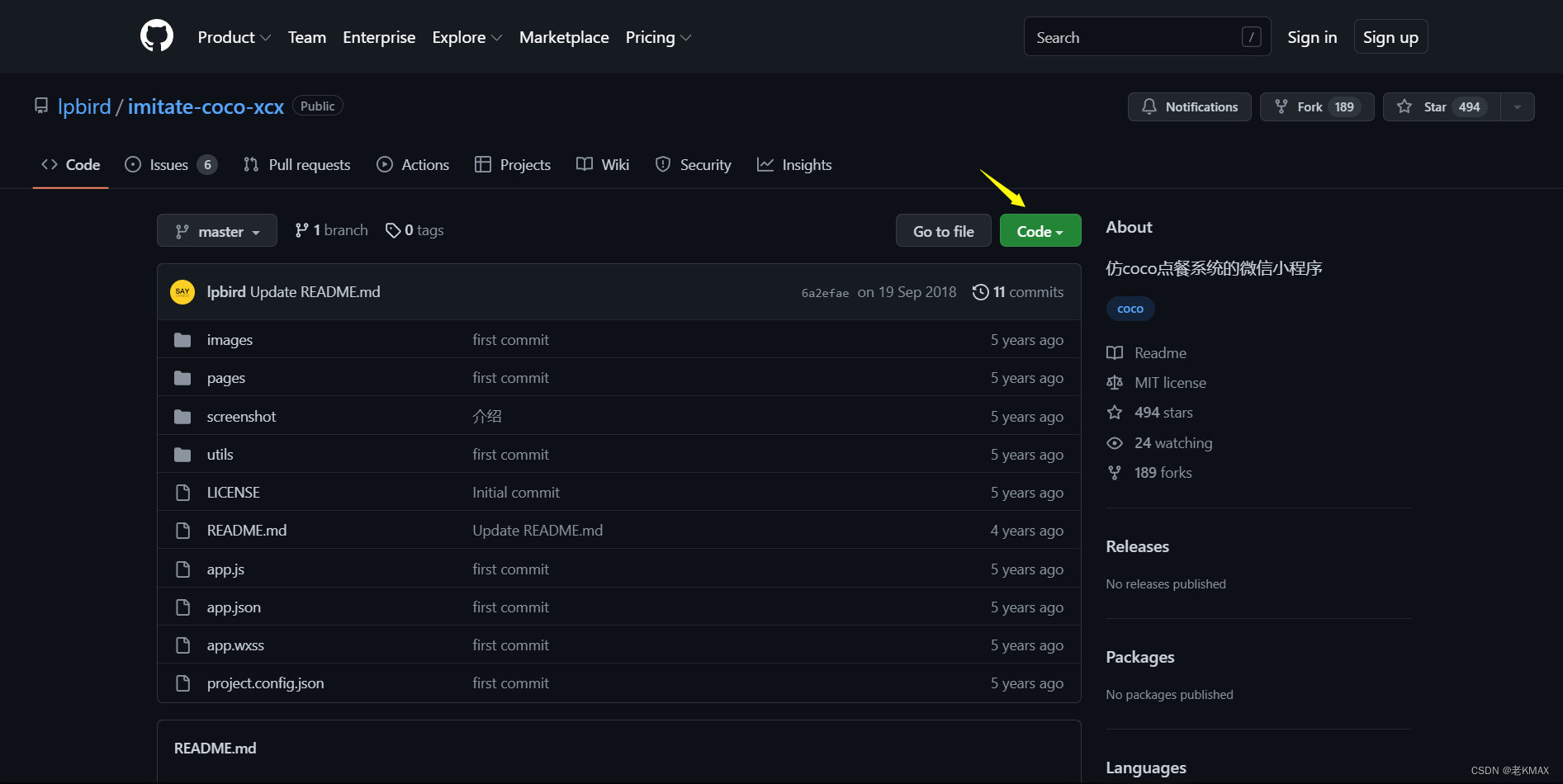This screenshot has width=1563, height=784.
Task: Click the lpbird owner link
Action: coord(84,106)
